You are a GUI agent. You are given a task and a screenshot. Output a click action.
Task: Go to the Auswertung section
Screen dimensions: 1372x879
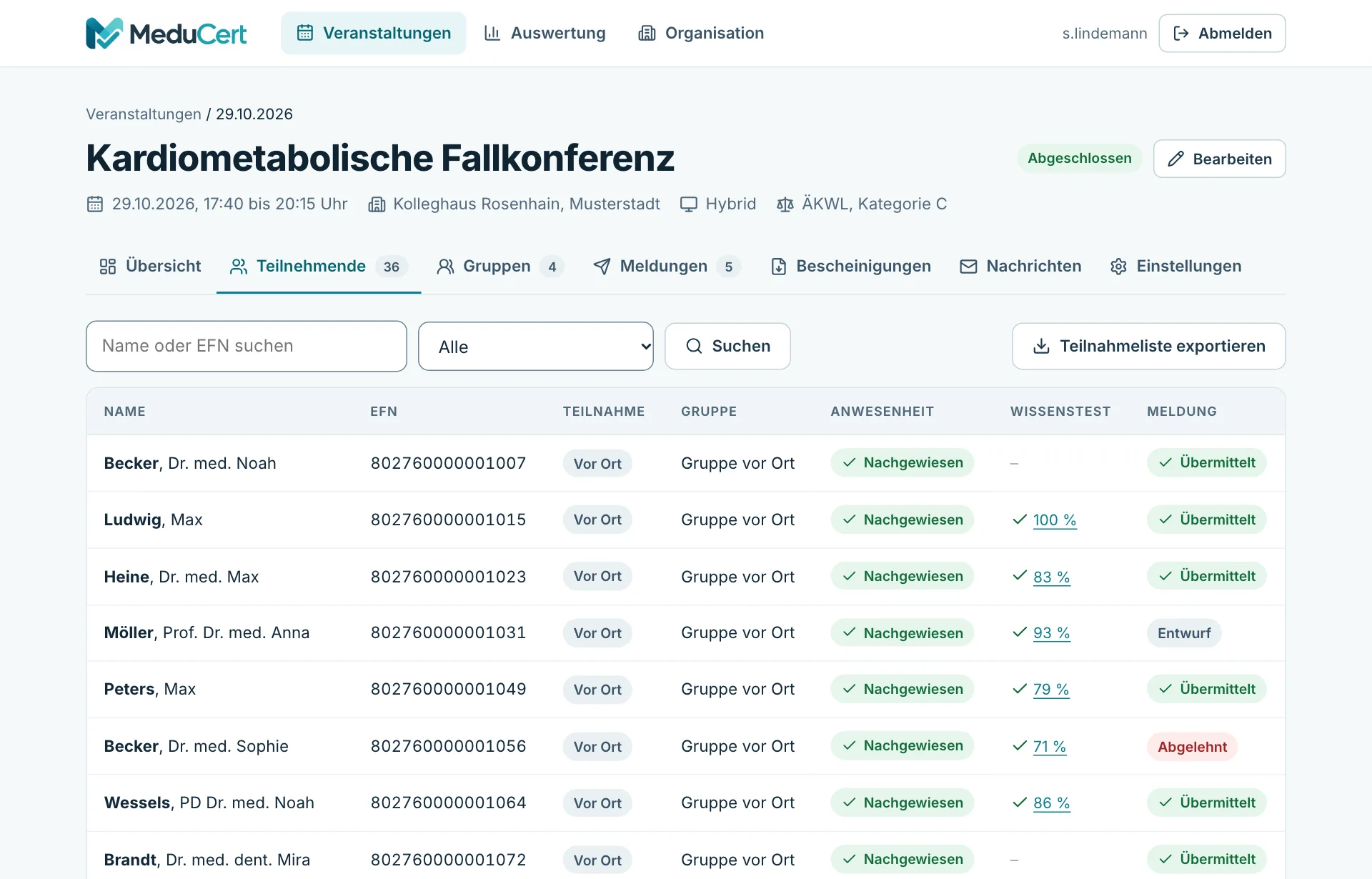coord(545,33)
